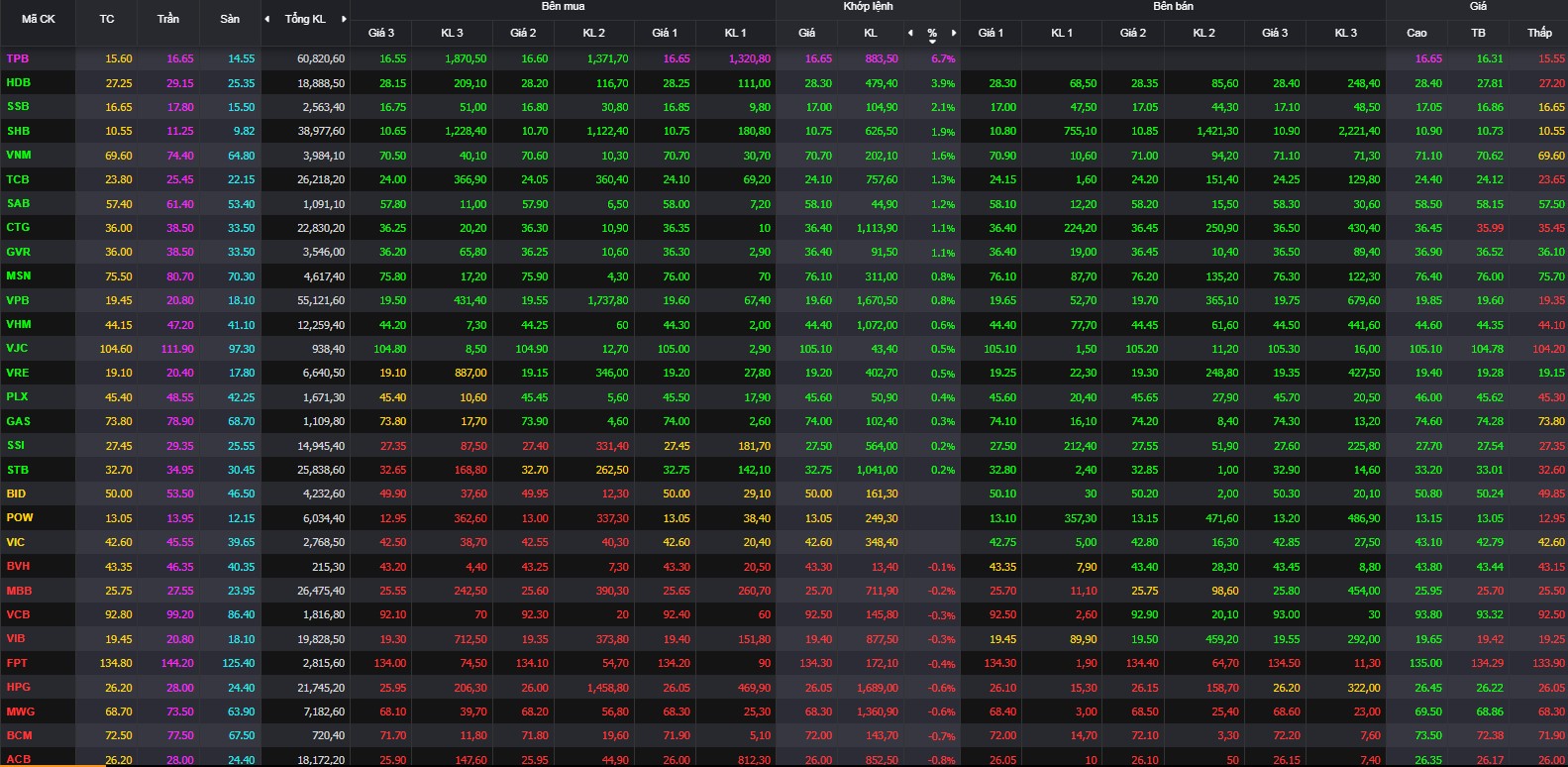The height and width of the screenshot is (767, 1568).
Task: Click the VCB ticker symbol
Action: point(18,614)
